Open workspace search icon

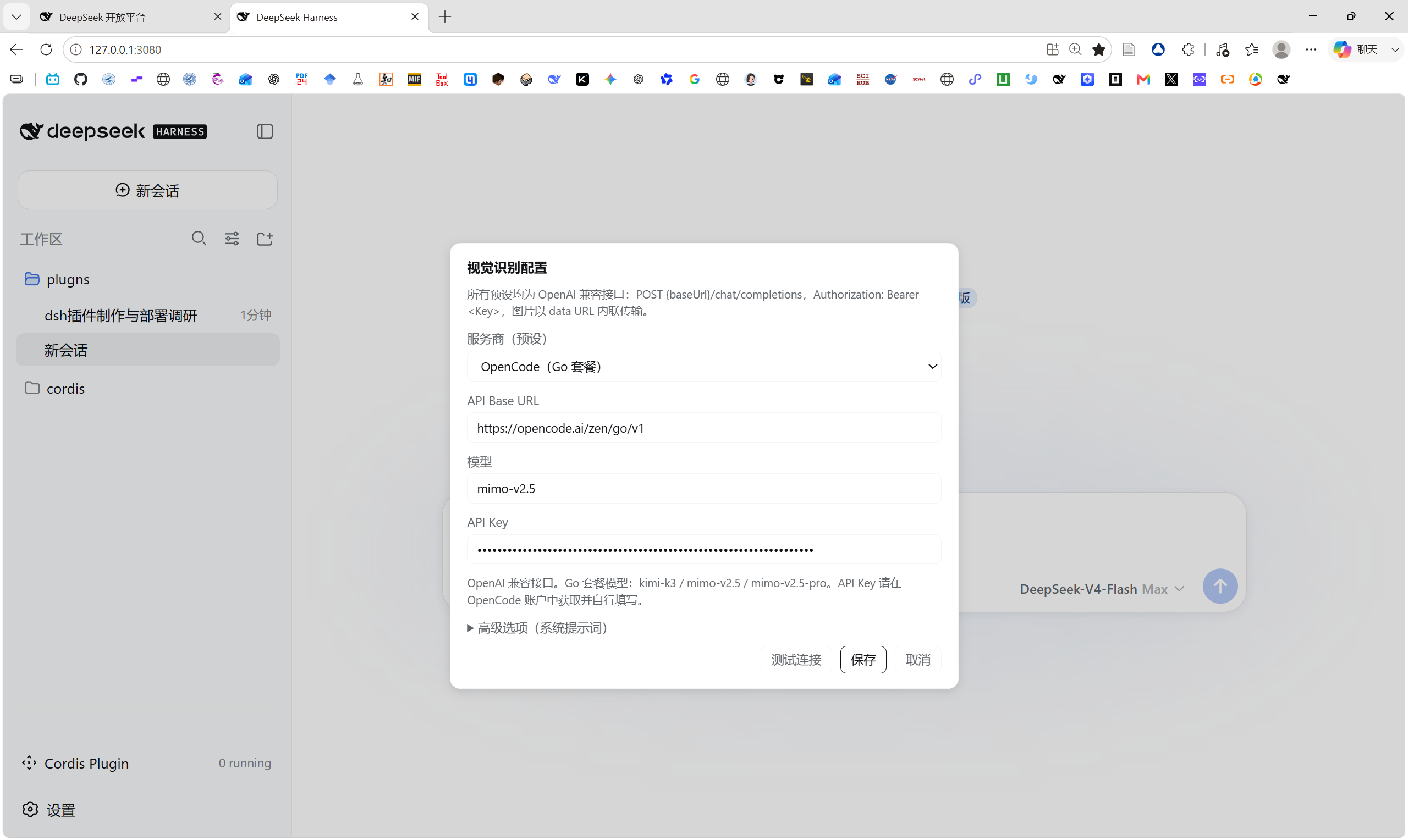tap(199, 238)
